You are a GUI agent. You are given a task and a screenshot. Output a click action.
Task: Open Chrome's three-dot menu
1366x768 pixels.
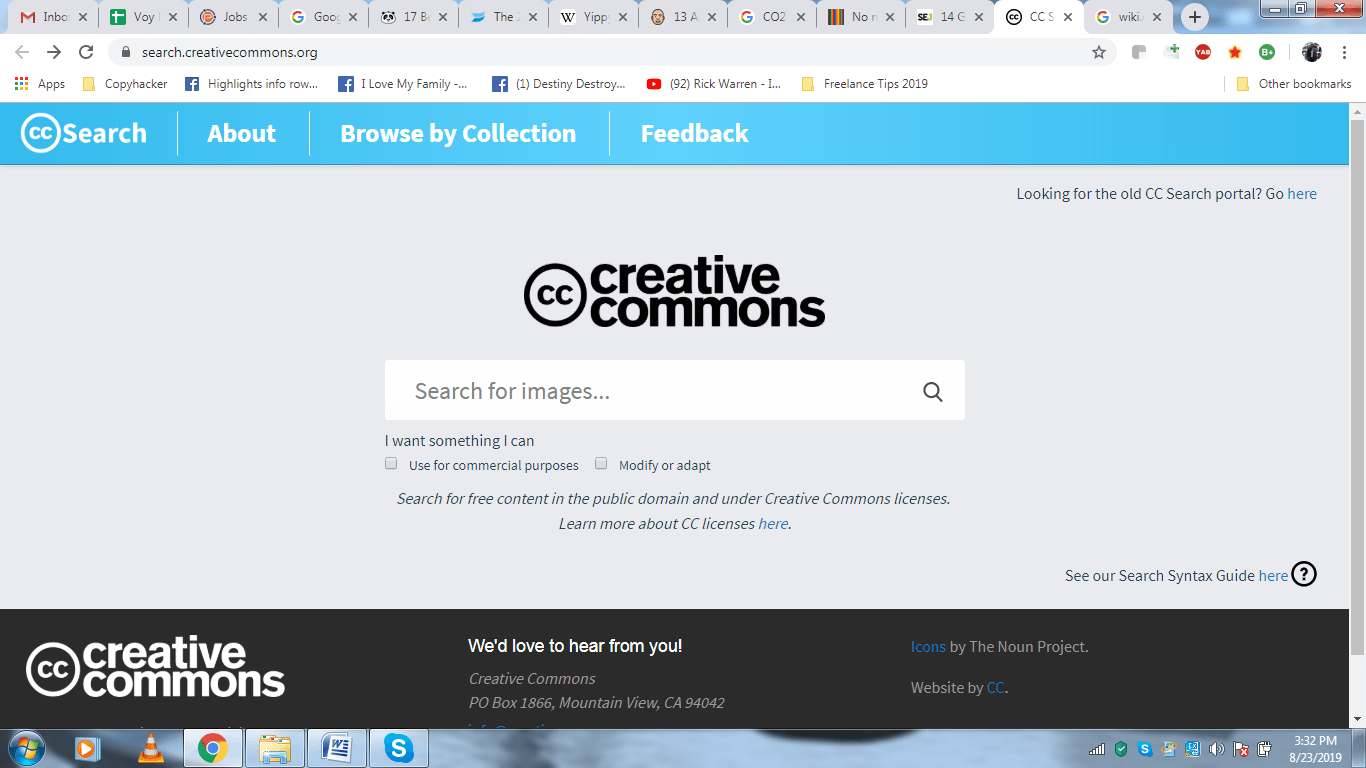(x=1344, y=52)
